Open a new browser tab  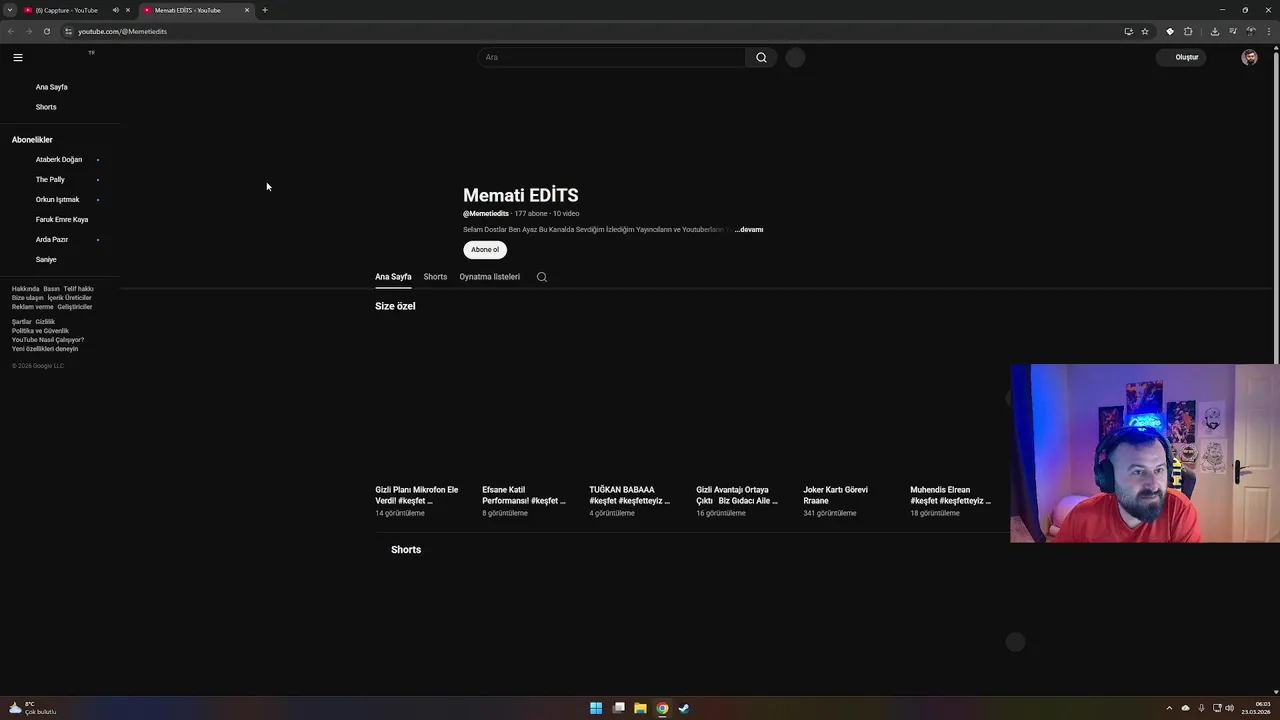point(265,10)
